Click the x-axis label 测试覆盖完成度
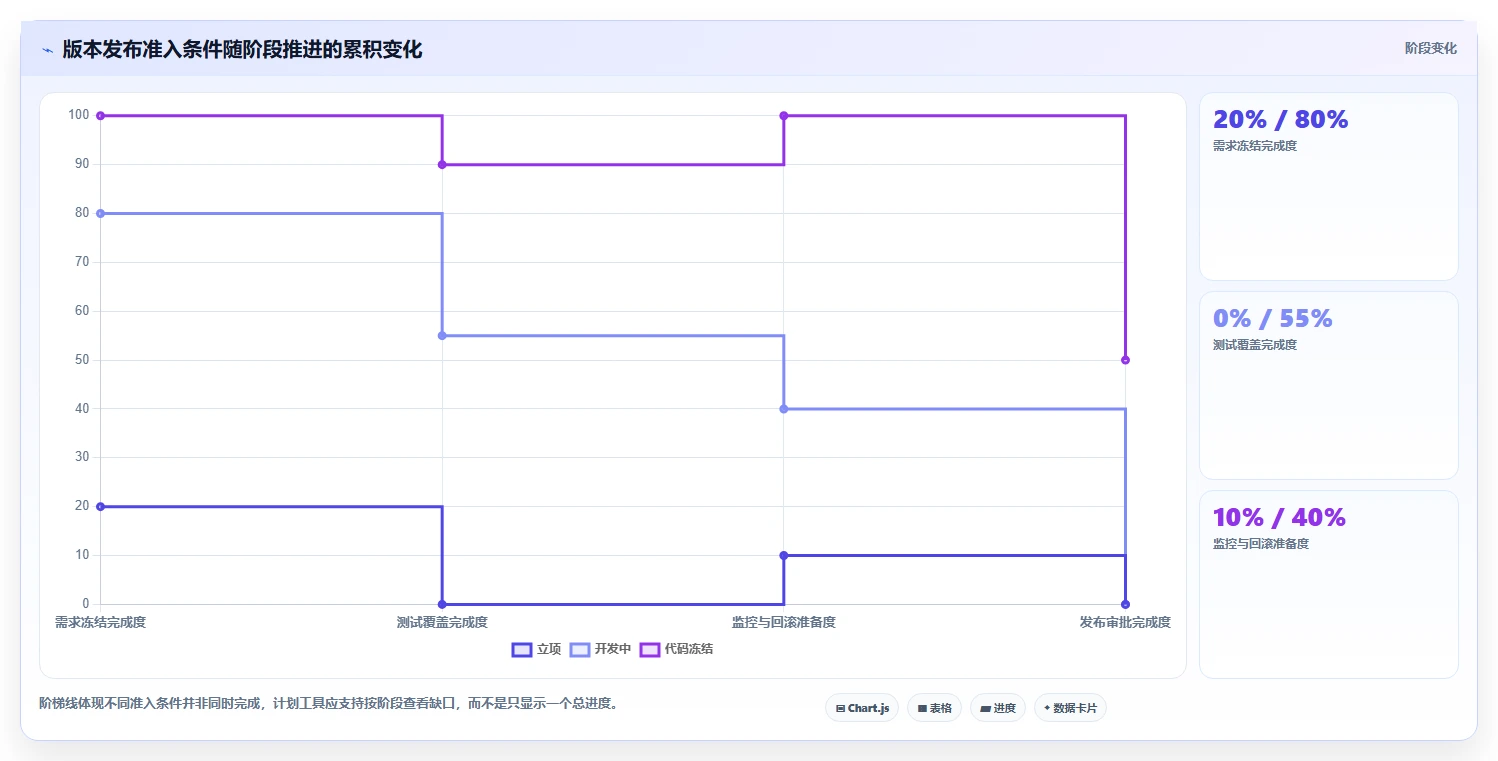Screen dimensions: 1498x761 click(x=442, y=622)
